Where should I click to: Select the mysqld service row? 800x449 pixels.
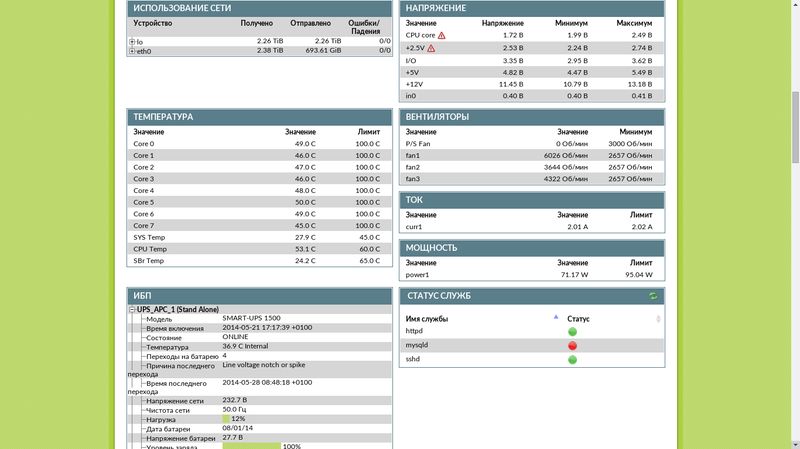click(532, 345)
